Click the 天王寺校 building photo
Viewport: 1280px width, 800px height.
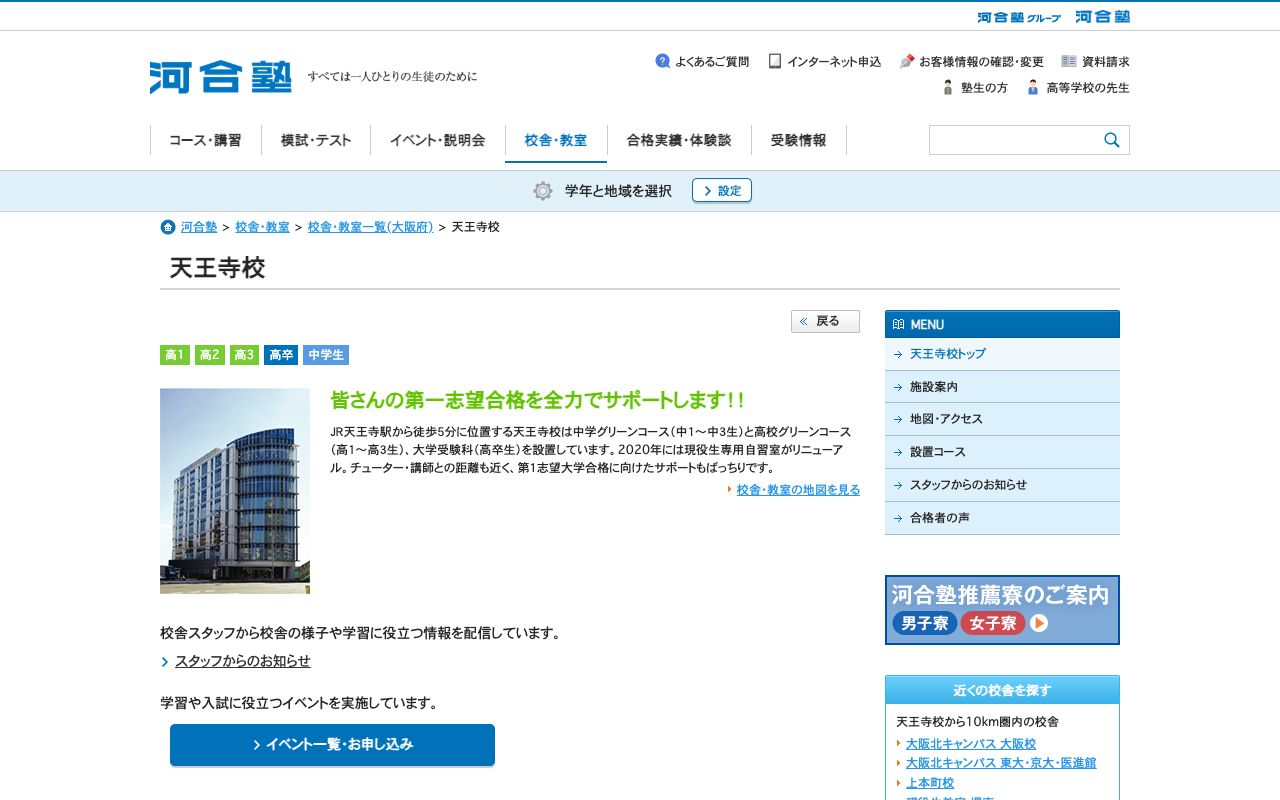(235, 491)
